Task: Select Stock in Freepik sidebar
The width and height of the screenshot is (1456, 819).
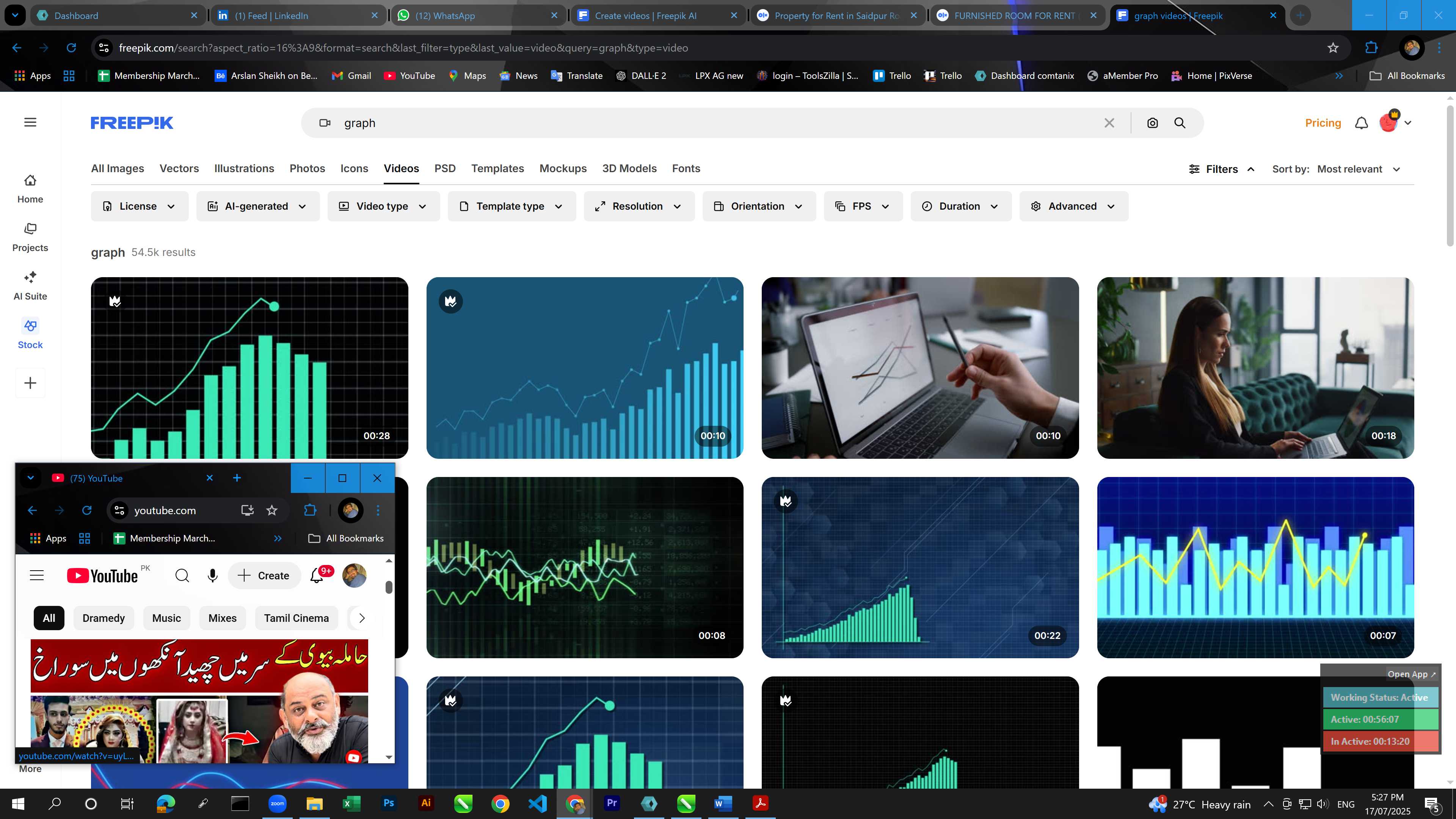Action: [x=30, y=334]
